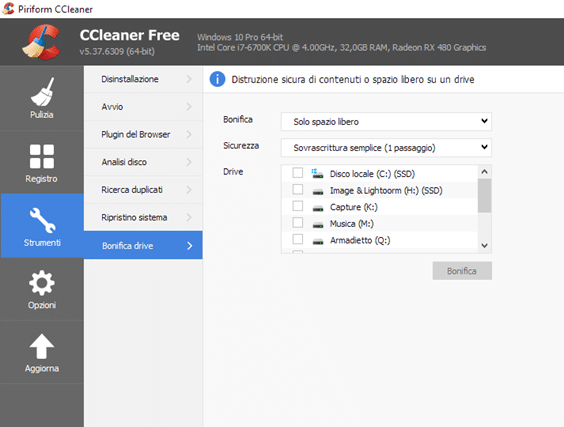Expand the Disinstallazione chevron
This screenshot has height=427, width=564.
(189, 79)
